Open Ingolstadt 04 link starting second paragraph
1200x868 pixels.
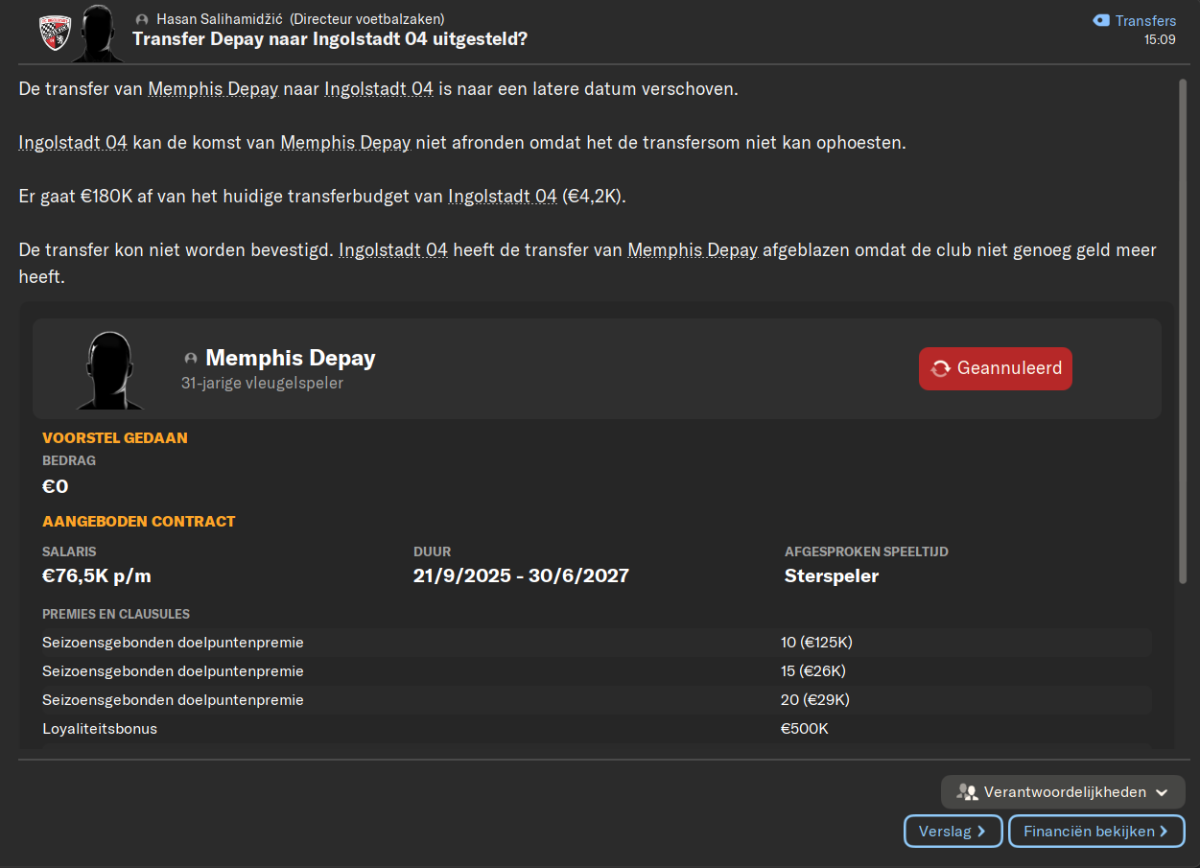(73, 142)
